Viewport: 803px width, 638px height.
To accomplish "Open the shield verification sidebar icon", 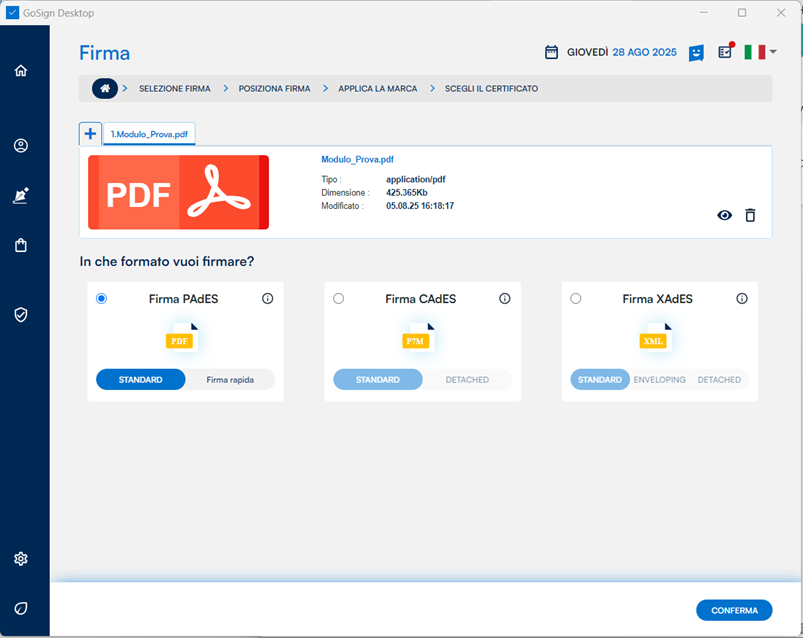I will (x=21, y=314).
